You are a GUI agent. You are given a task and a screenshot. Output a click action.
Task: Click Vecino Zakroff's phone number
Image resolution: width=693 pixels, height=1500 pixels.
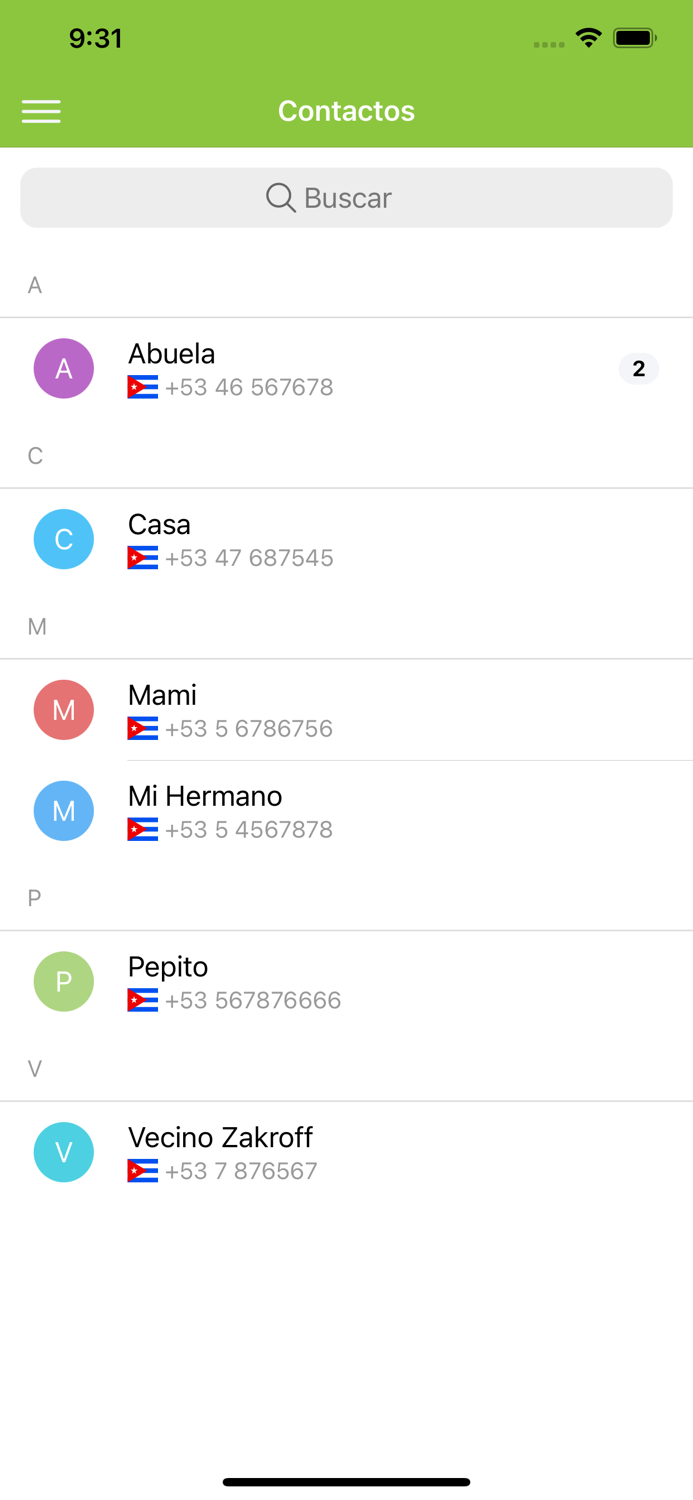click(x=245, y=1170)
